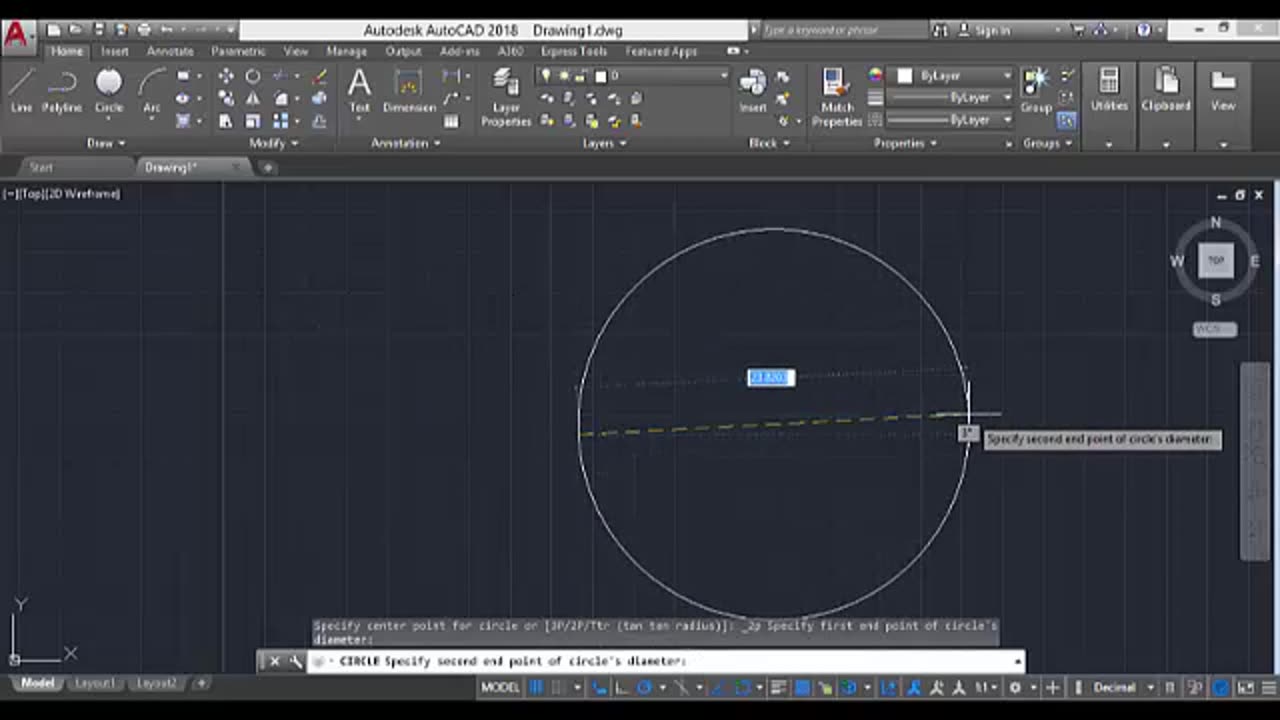Toggle MODEL space button in status bar
1280x720 pixels.
[500, 687]
